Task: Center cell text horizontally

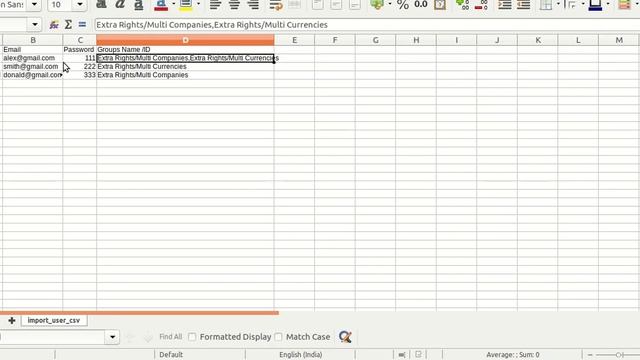Action: click(234, 5)
